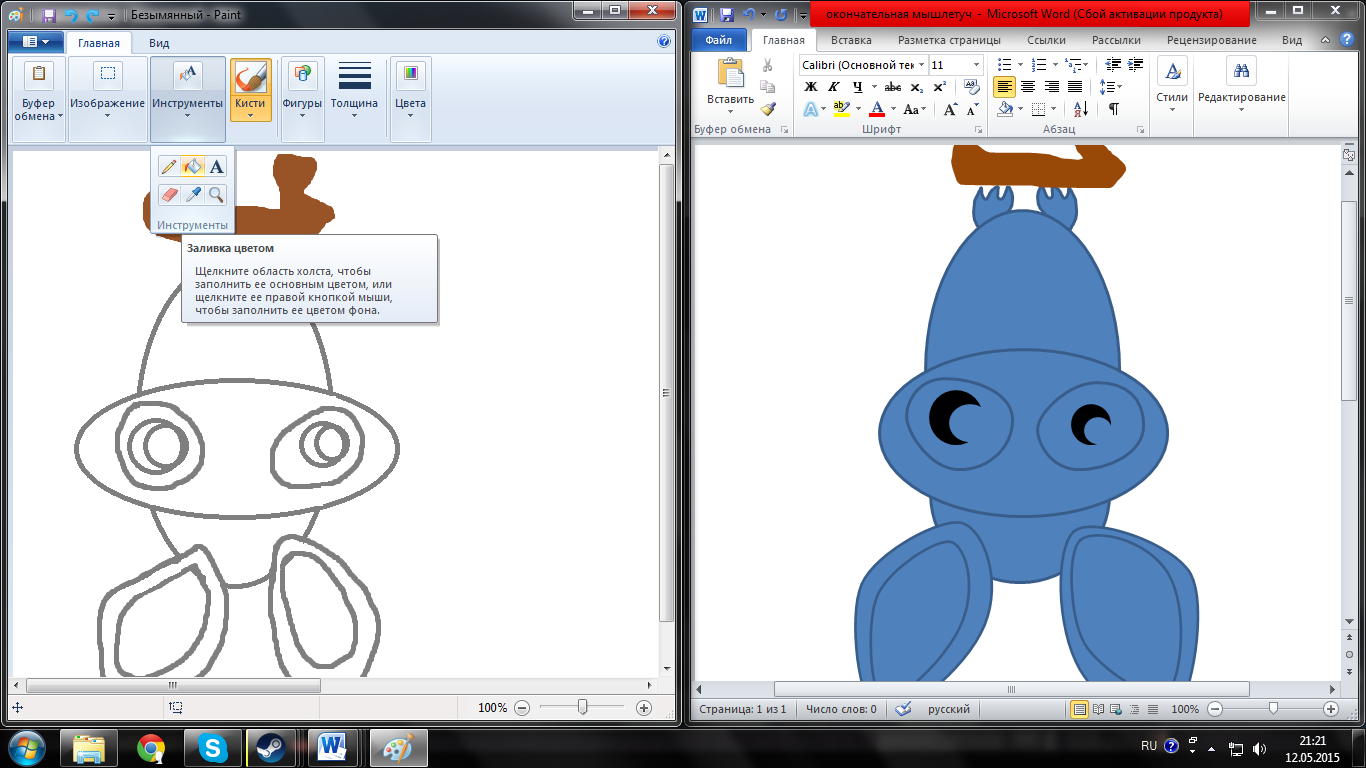Screen dimensions: 1366x768
Task: Toggle italic (К) in Word
Action: pyautogui.click(x=833, y=87)
